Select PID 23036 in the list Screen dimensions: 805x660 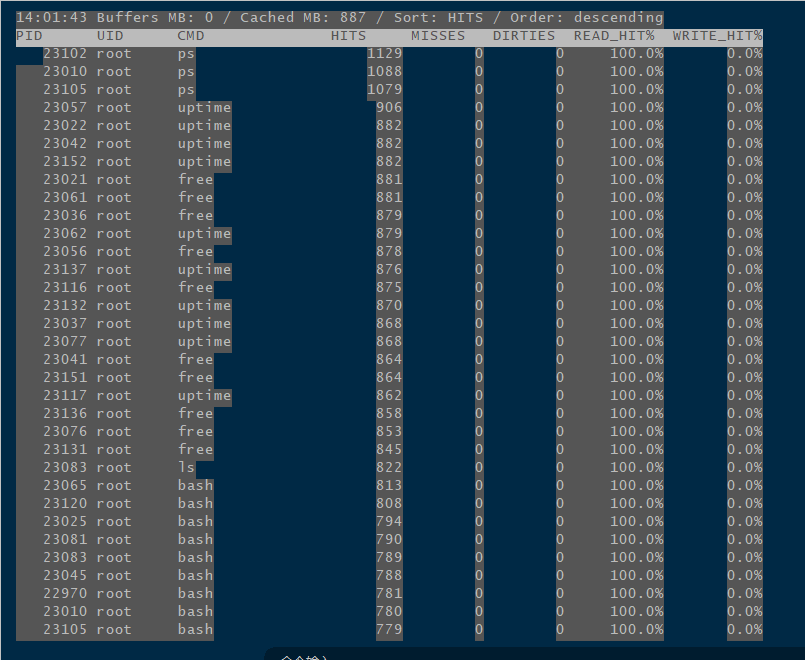[x=65, y=216]
